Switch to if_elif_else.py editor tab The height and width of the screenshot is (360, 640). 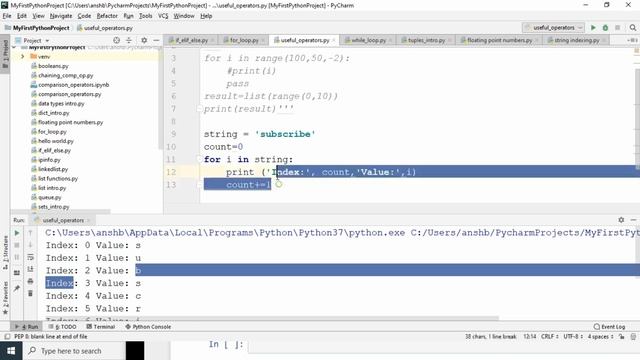click(191, 40)
